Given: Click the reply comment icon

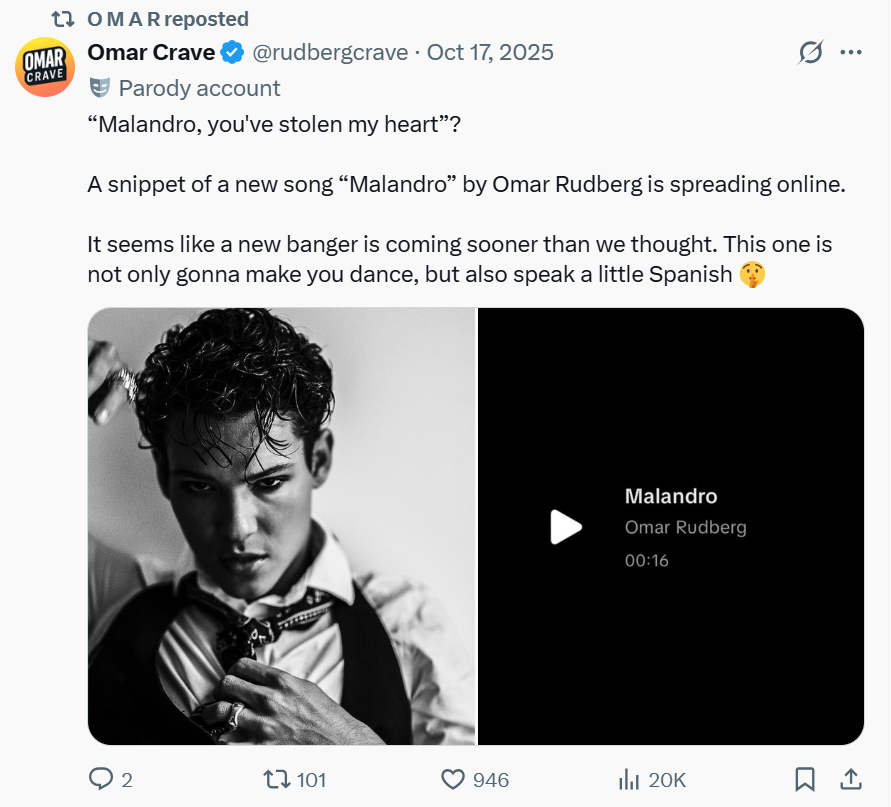Looking at the screenshot, I should click(101, 779).
